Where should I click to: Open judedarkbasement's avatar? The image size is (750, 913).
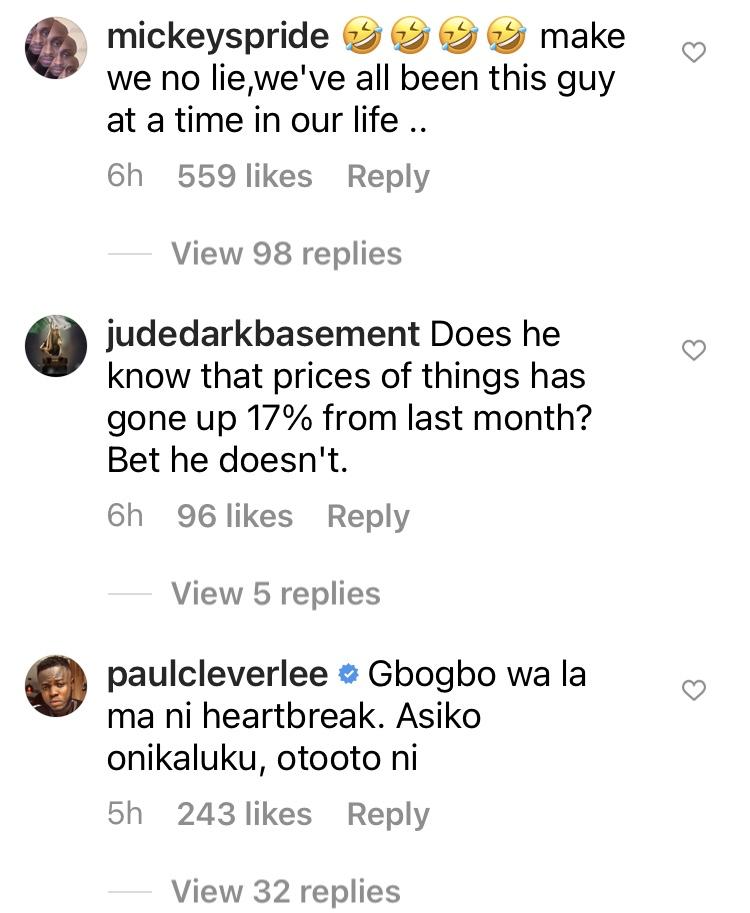55,345
